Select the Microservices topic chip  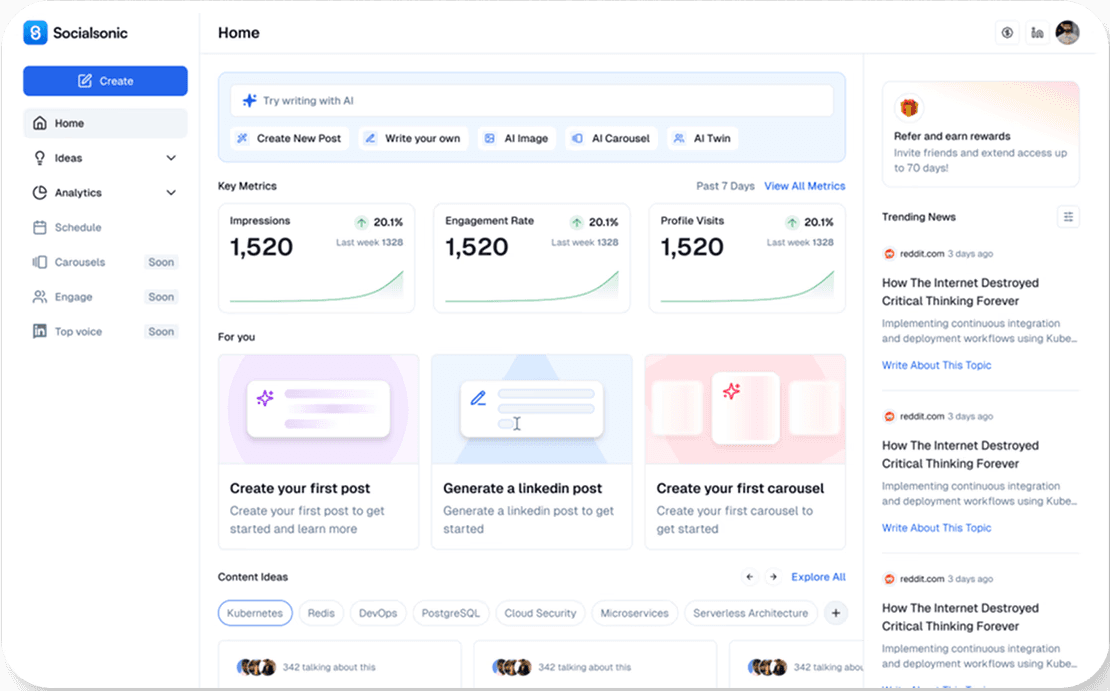(x=634, y=613)
